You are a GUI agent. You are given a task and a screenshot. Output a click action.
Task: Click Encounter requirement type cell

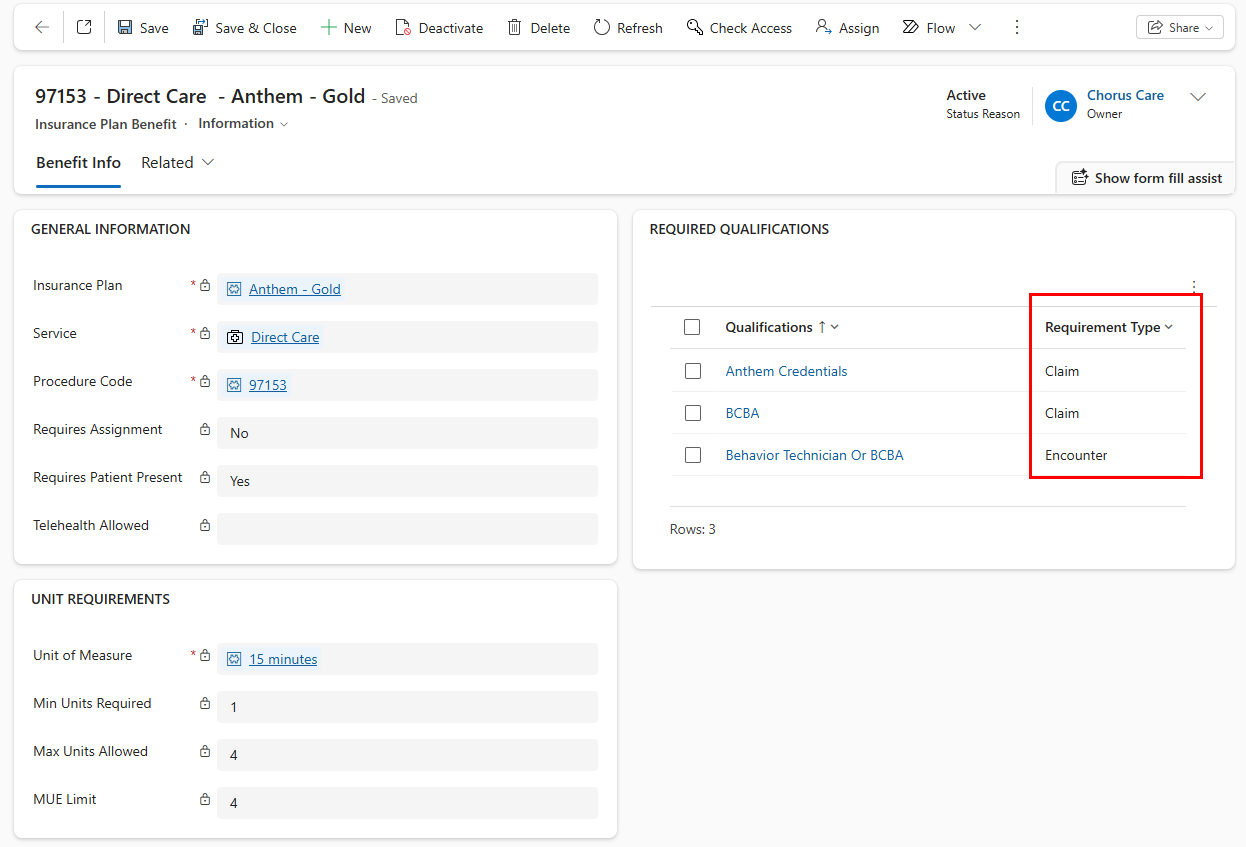click(1076, 455)
